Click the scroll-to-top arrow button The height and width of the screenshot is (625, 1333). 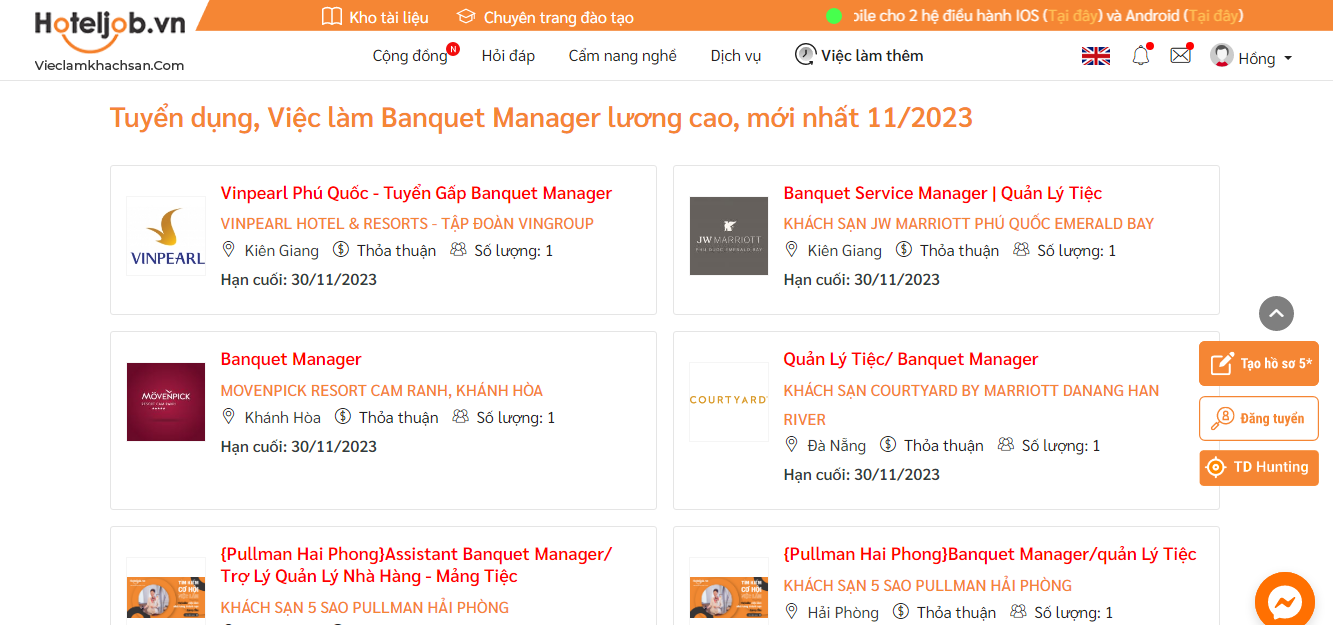(1276, 313)
